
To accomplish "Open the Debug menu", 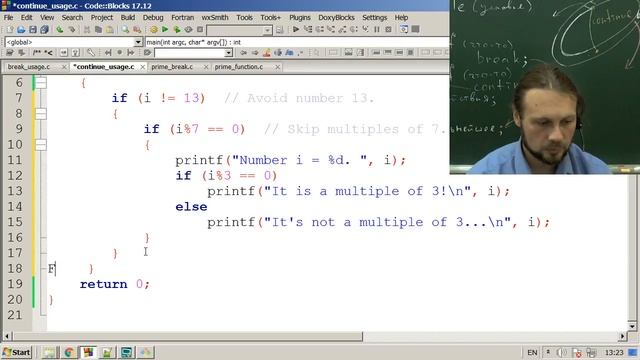I will pos(153,18).
